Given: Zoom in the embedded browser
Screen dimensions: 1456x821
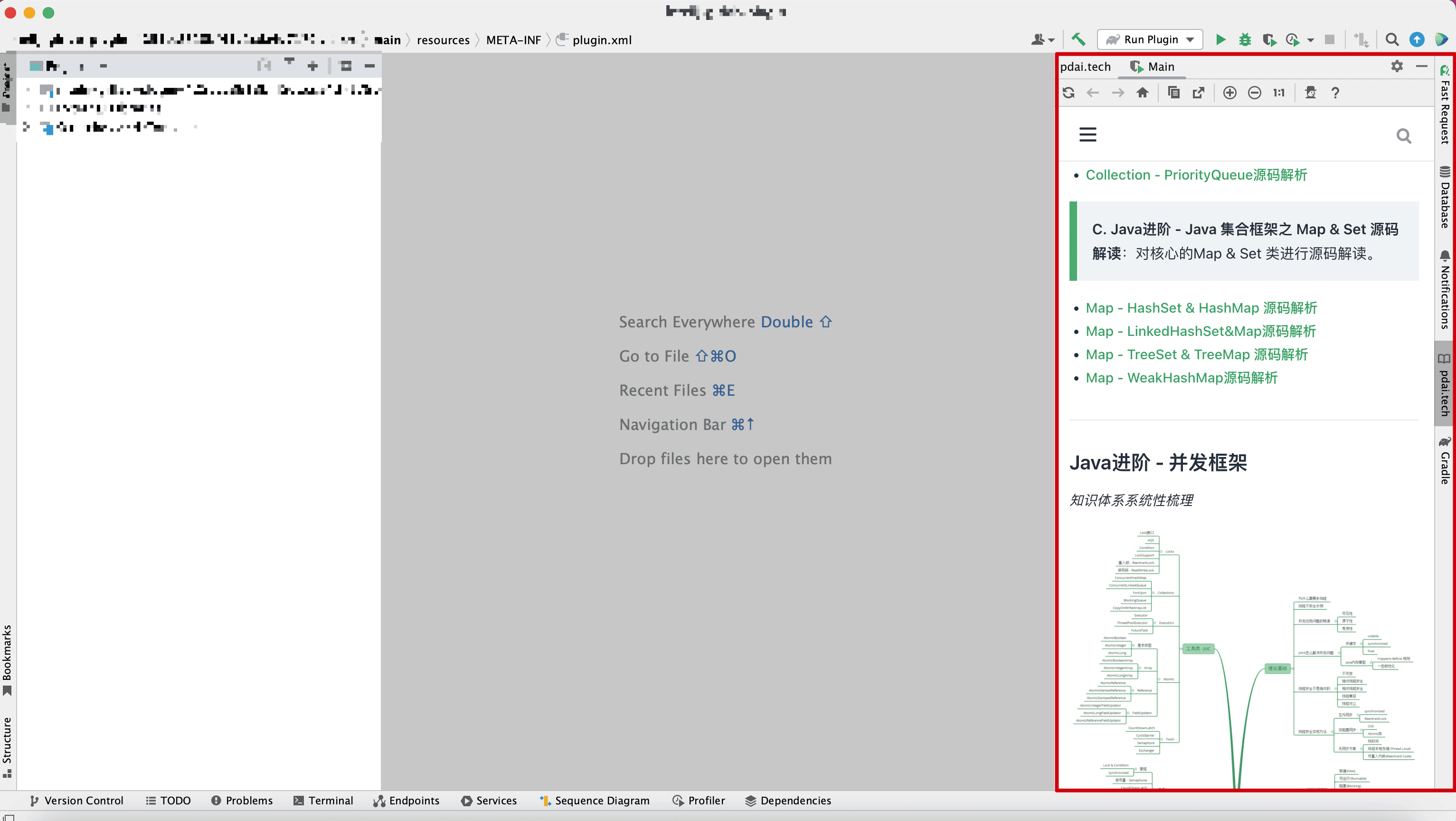Looking at the screenshot, I should pyautogui.click(x=1229, y=93).
